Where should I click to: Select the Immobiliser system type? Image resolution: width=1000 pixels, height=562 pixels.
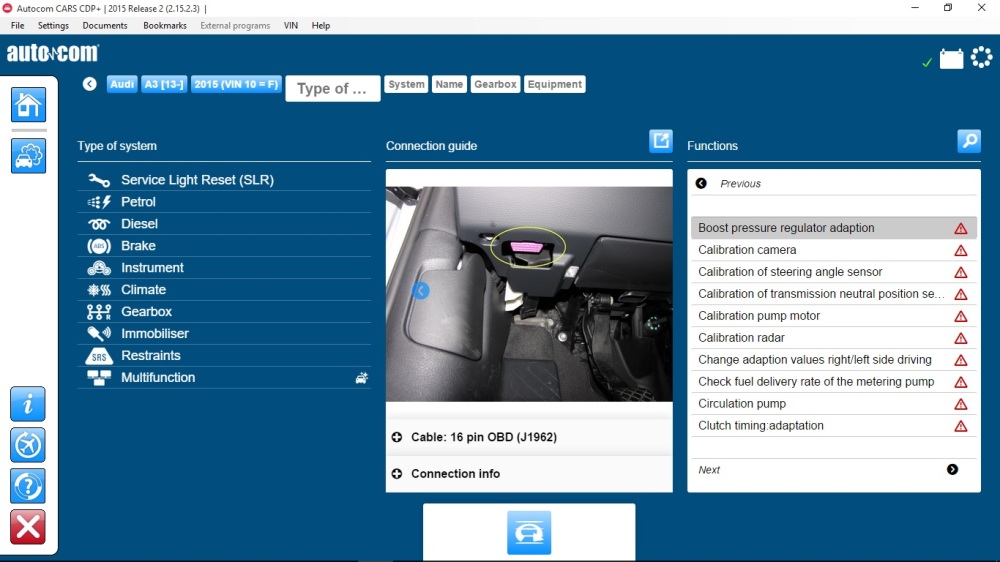224,334
